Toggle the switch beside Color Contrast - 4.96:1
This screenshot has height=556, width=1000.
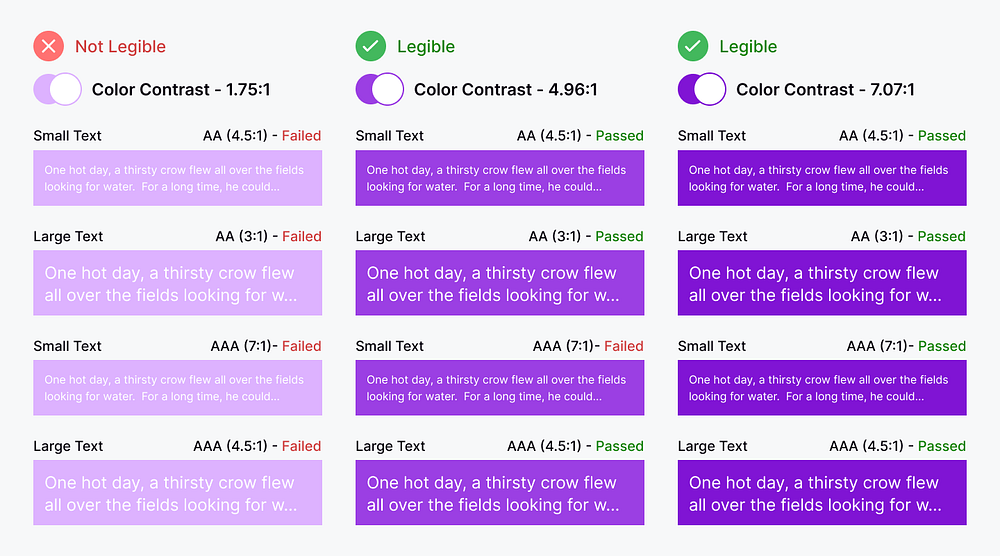(379, 89)
